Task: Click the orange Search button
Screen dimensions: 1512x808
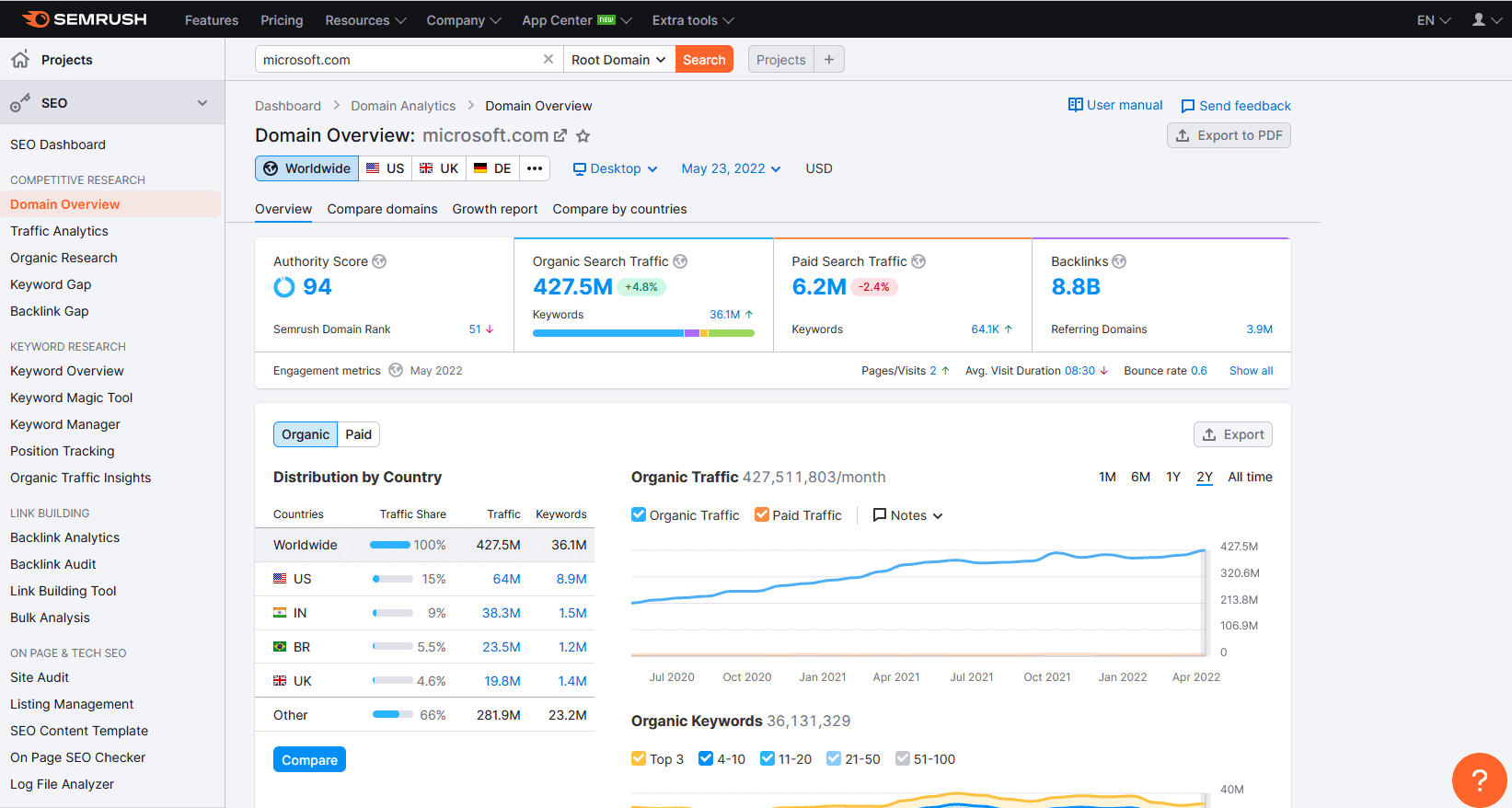Action: tap(704, 60)
